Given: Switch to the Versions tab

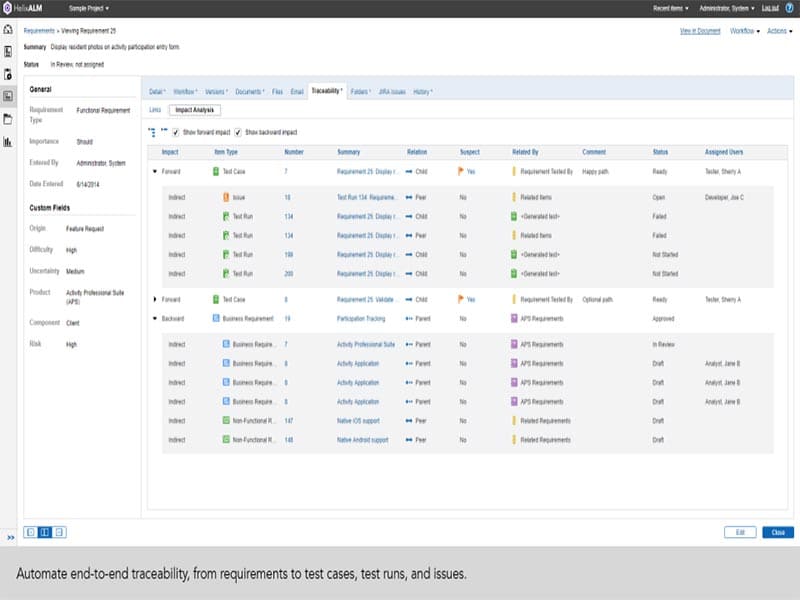Looking at the screenshot, I should tap(215, 91).
